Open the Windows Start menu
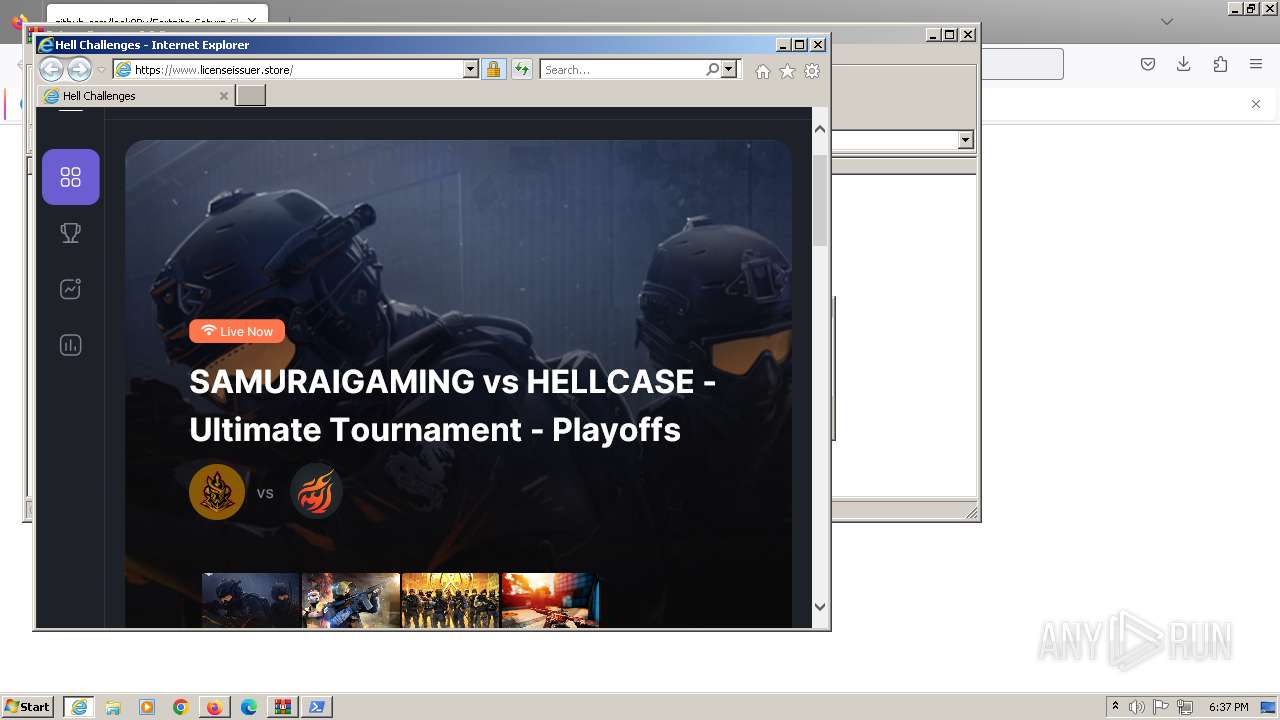This screenshot has height=720, width=1280. pos(27,707)
